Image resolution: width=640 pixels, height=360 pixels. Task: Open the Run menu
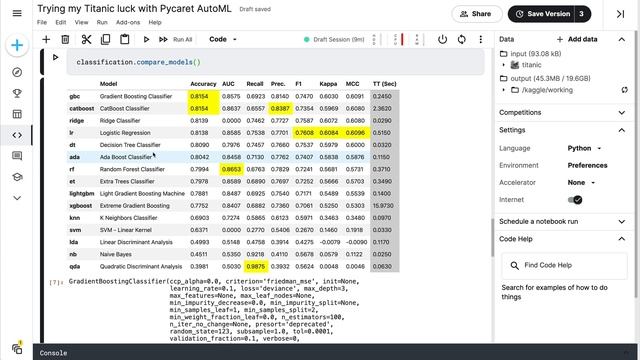(x=102, y=22)
